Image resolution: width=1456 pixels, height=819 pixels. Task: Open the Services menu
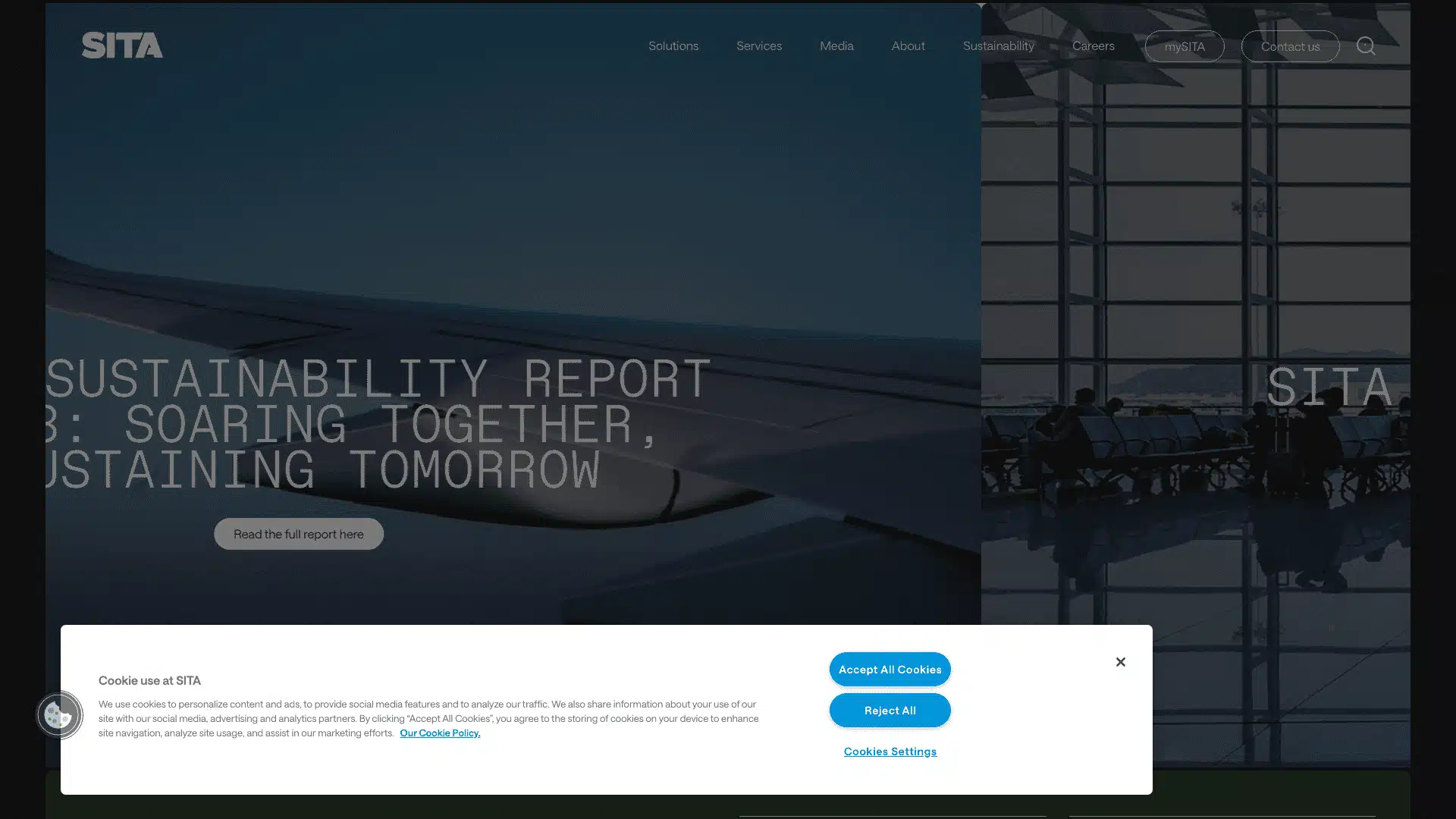758,45
